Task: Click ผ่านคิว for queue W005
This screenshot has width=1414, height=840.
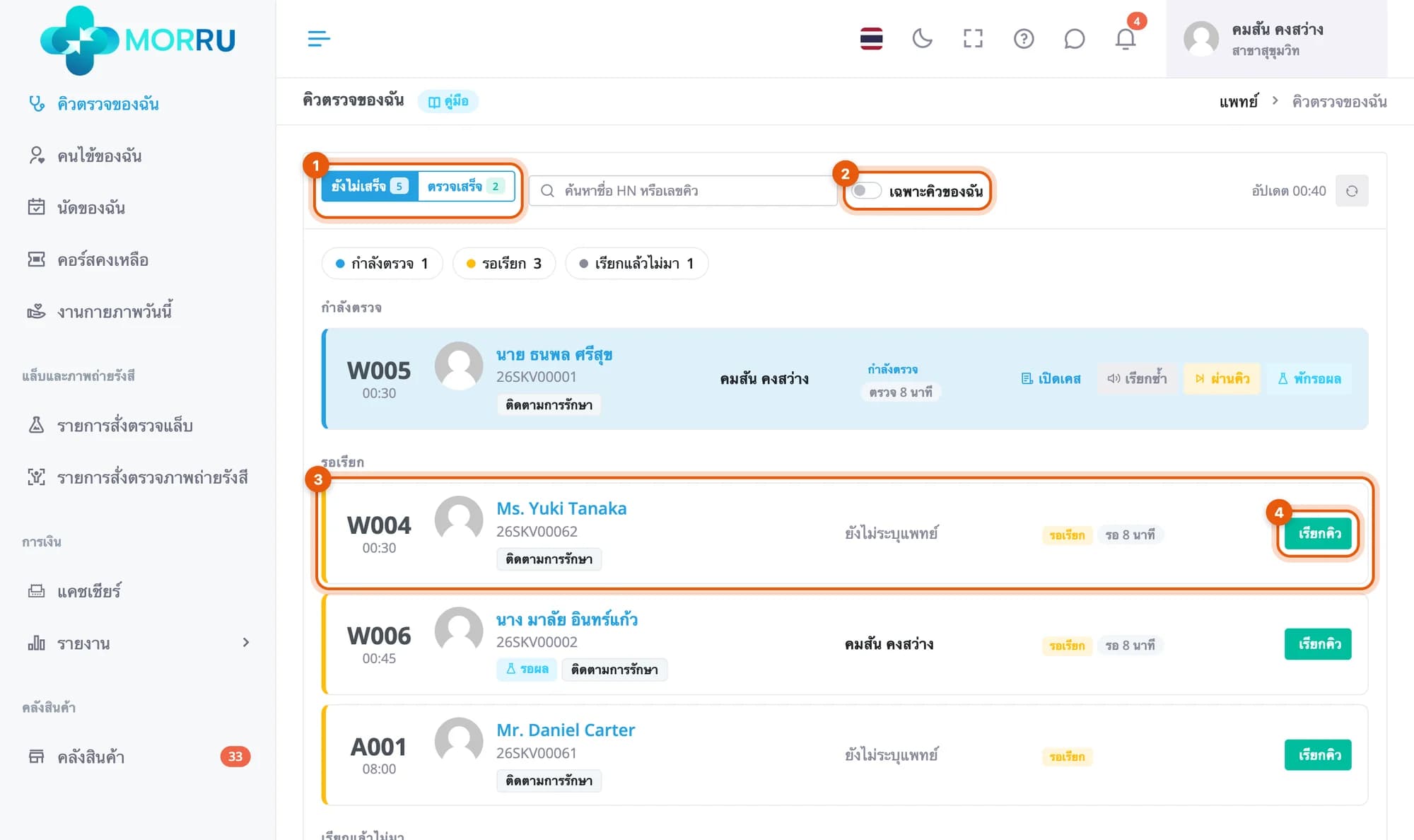Action: point(1222,379)
